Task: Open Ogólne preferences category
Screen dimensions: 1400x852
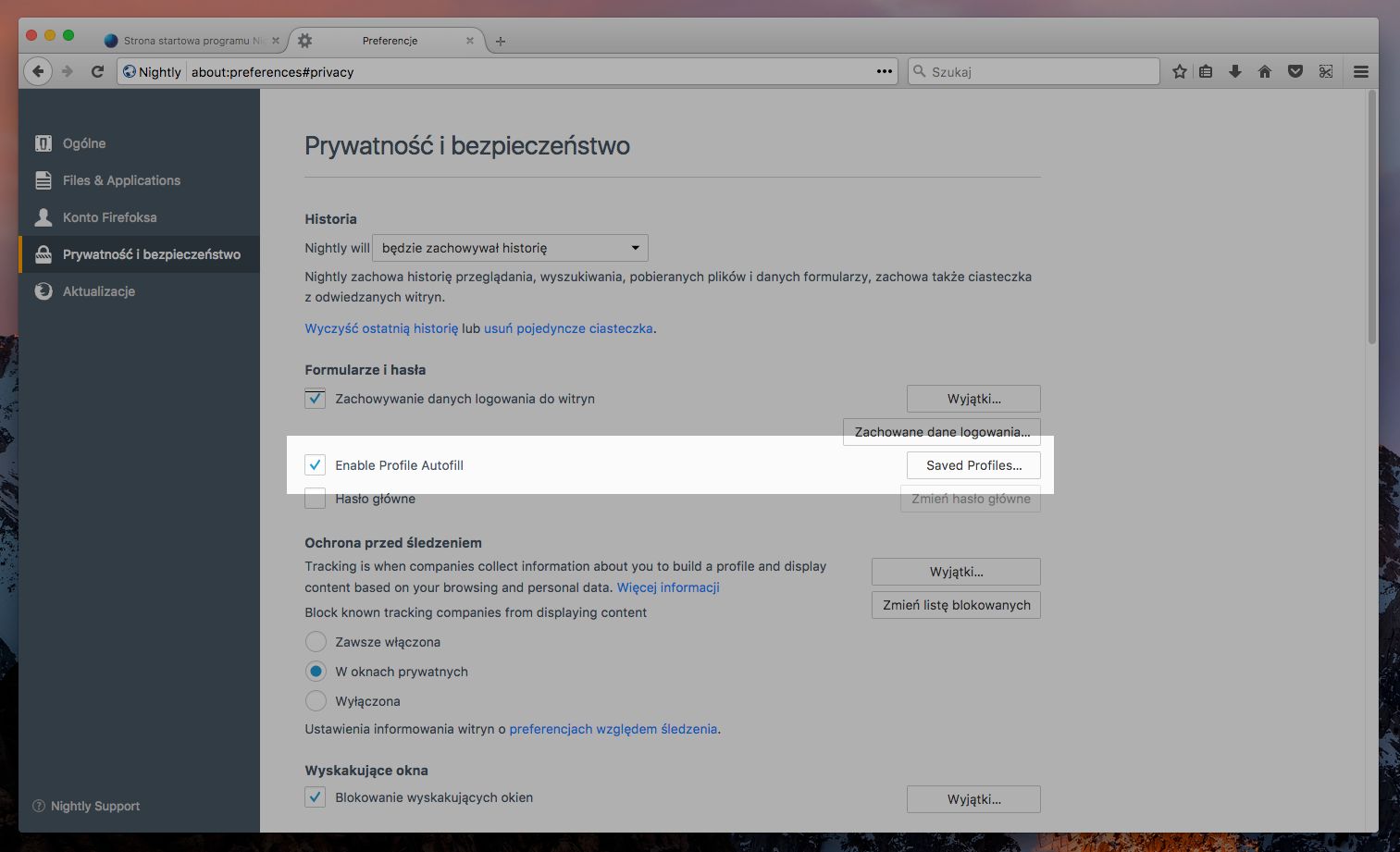Action: [139, 143]
